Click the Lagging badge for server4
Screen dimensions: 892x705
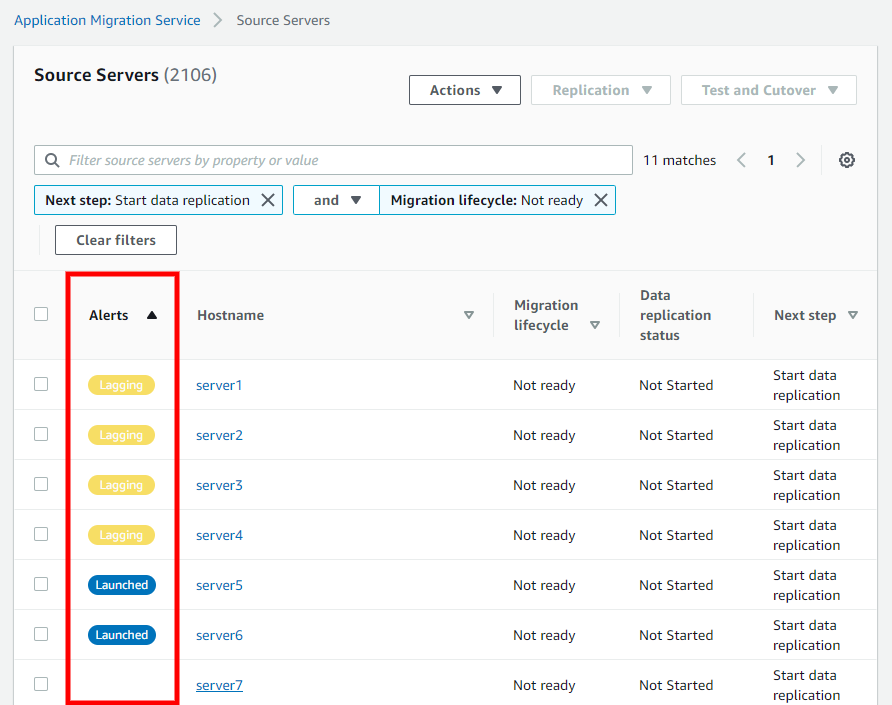(x=121, y=535)
